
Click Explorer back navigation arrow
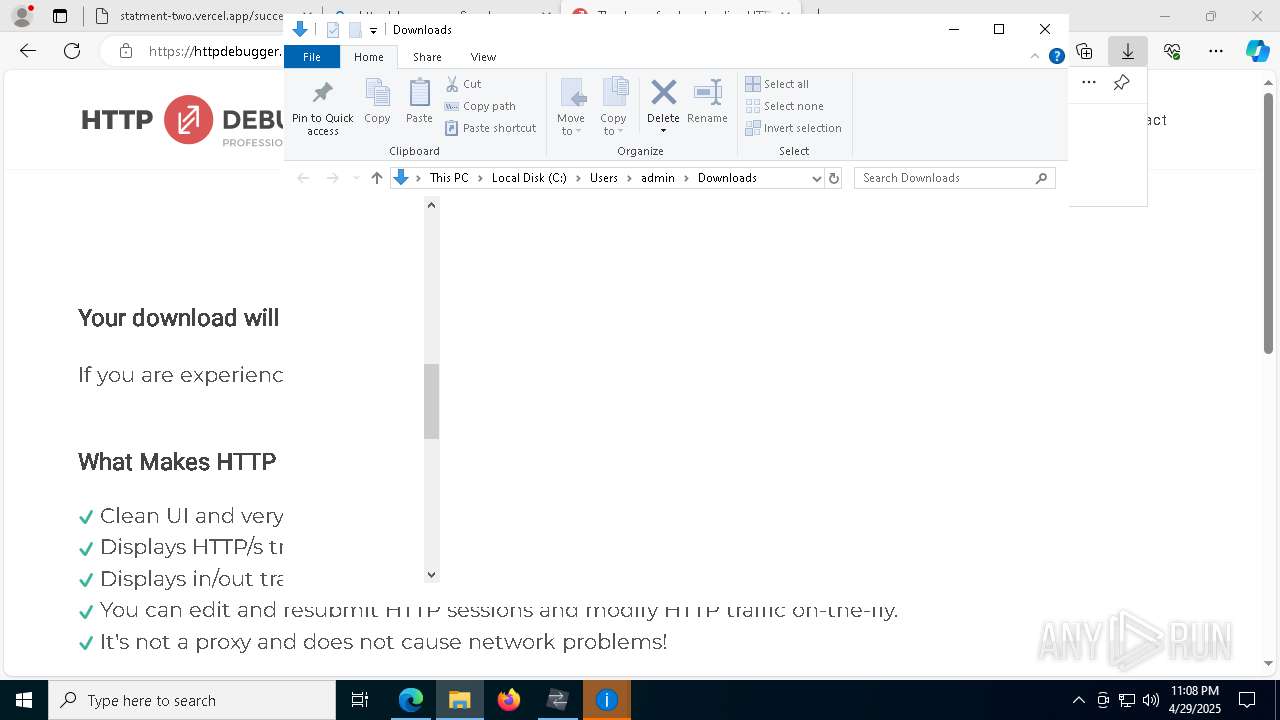tap(303, 178)
